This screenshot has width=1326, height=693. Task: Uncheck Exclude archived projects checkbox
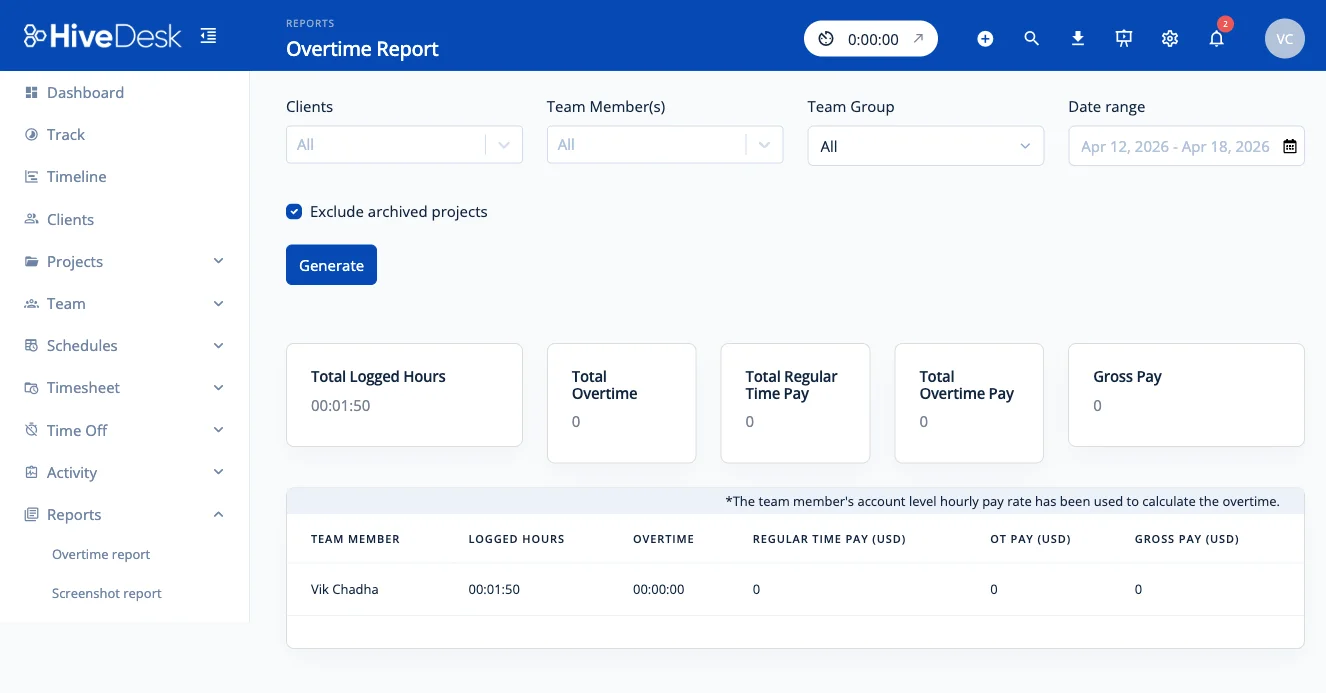(x=294, y=212)
